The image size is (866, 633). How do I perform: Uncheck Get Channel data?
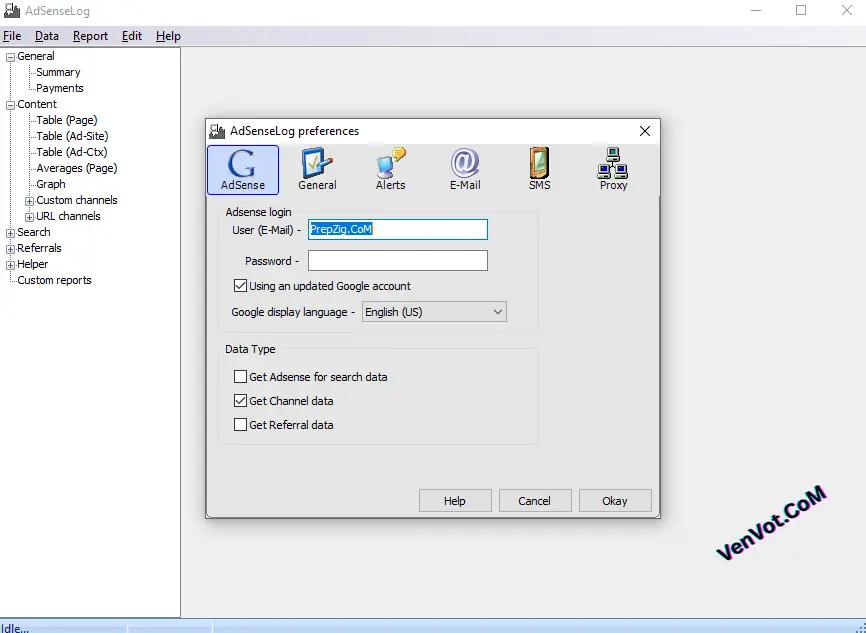[x=240, y=400]
